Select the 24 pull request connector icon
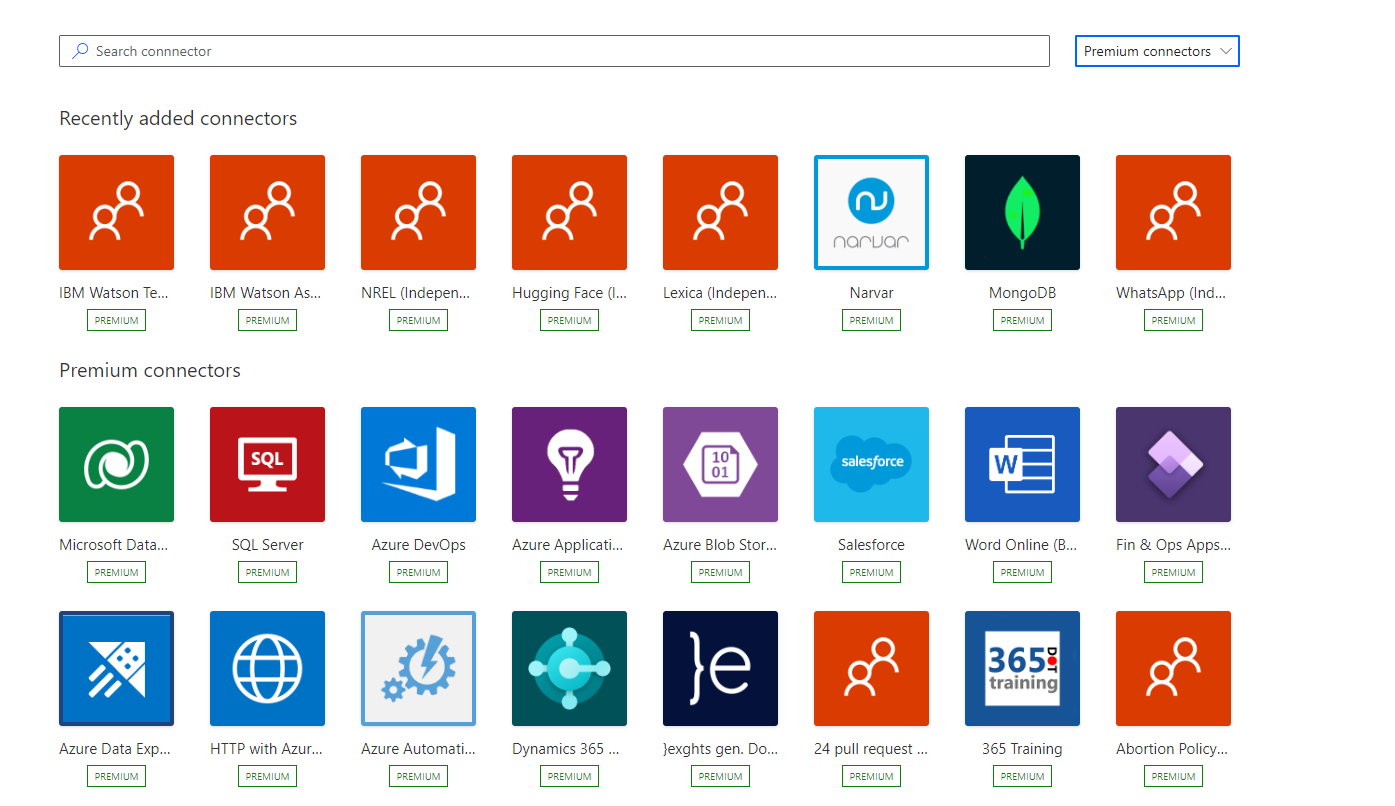Screen dimensions: 1395x806 [871, 668]
